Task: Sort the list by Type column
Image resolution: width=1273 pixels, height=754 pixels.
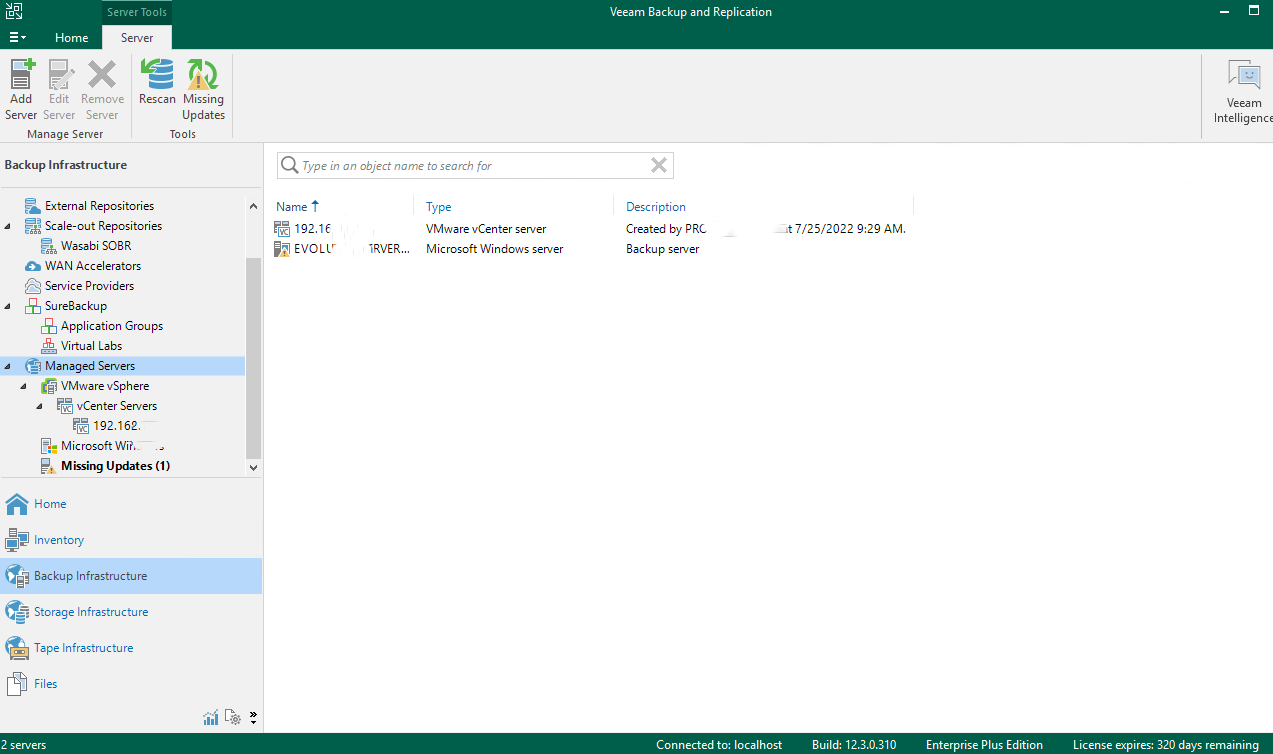Action: (438, 207)
